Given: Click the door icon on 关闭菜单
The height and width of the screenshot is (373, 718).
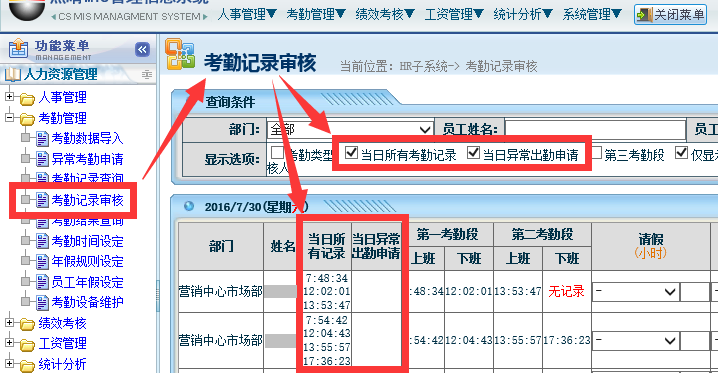Looking at the screenshot, I should tap(644, 15).
